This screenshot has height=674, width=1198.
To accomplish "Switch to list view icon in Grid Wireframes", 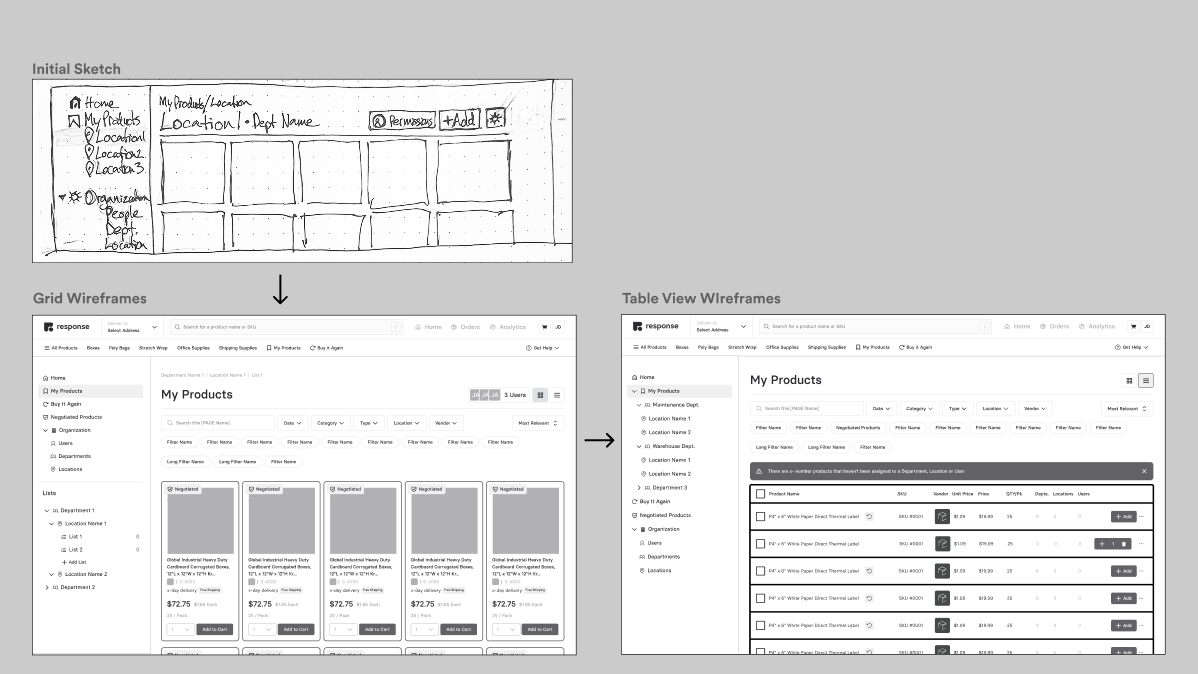I will pos(557,395).
